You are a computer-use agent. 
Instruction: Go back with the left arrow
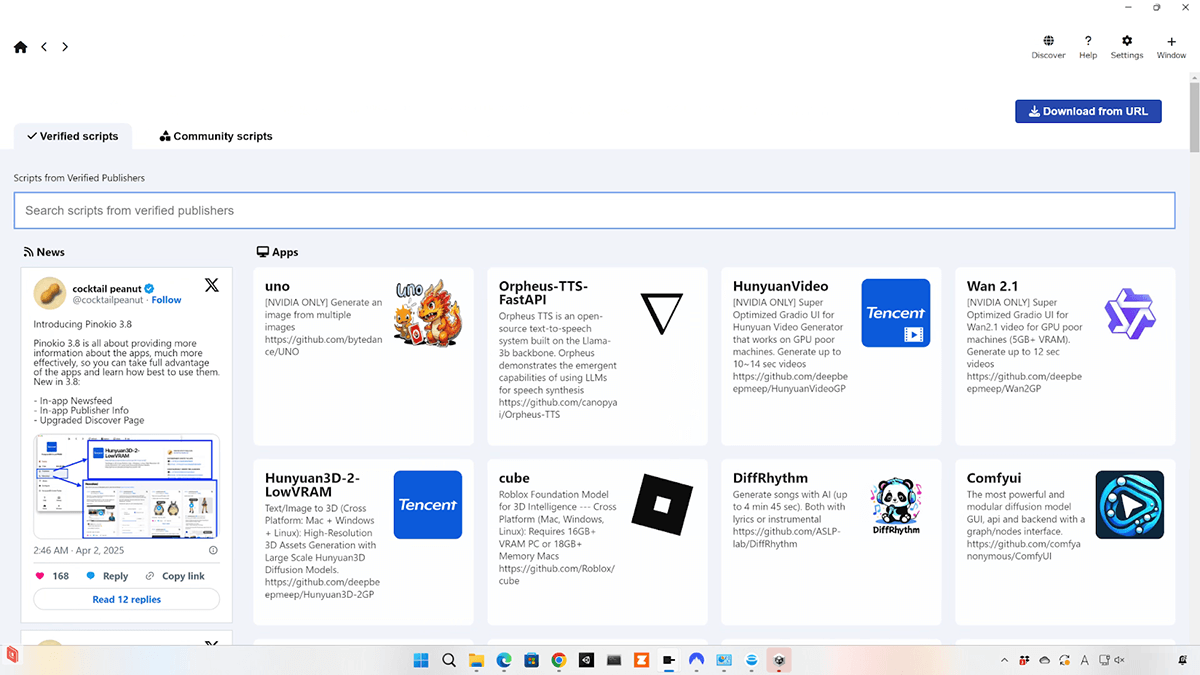coord(44,47)
